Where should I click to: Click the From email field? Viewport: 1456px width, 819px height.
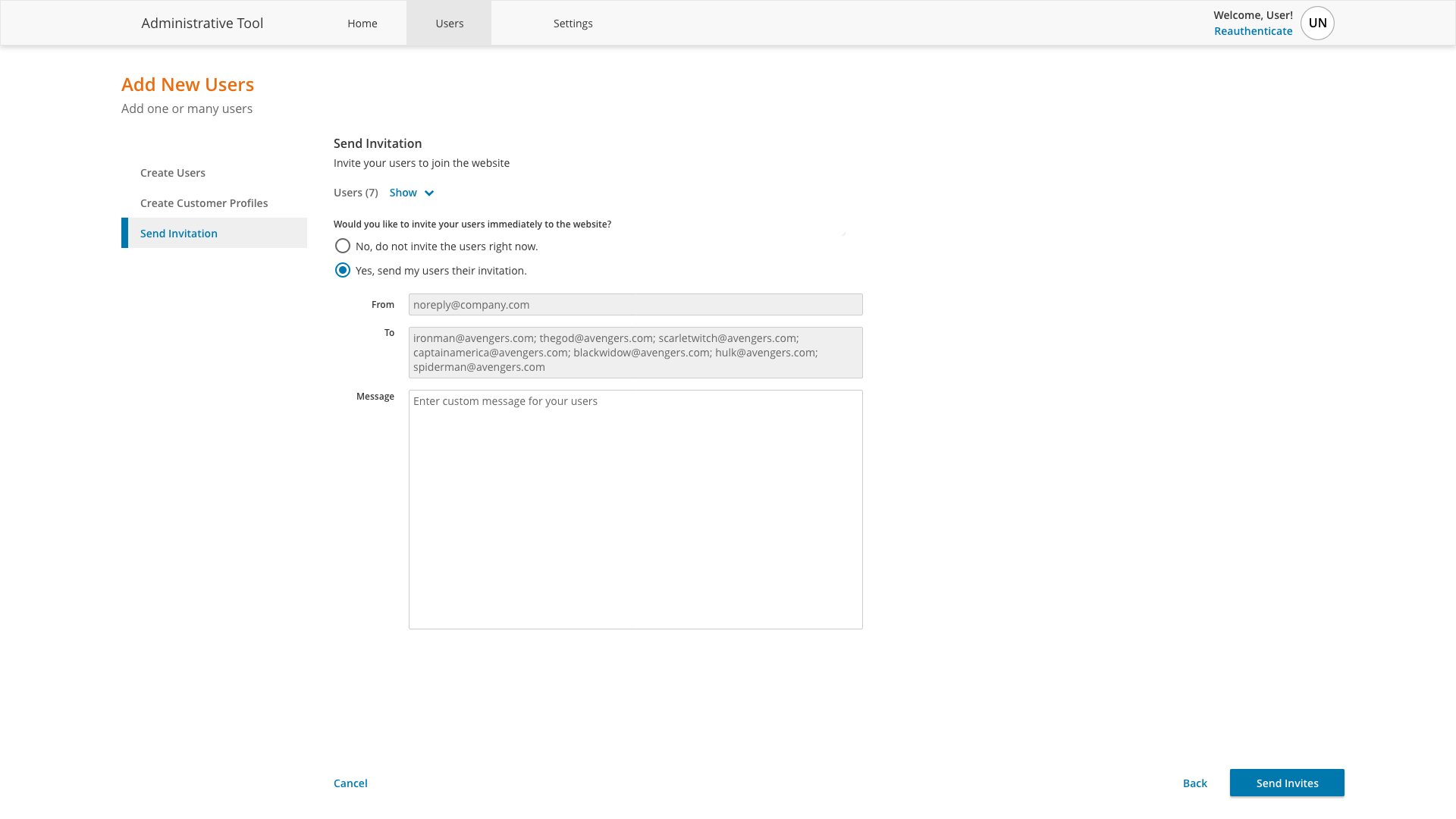point(635,304)
